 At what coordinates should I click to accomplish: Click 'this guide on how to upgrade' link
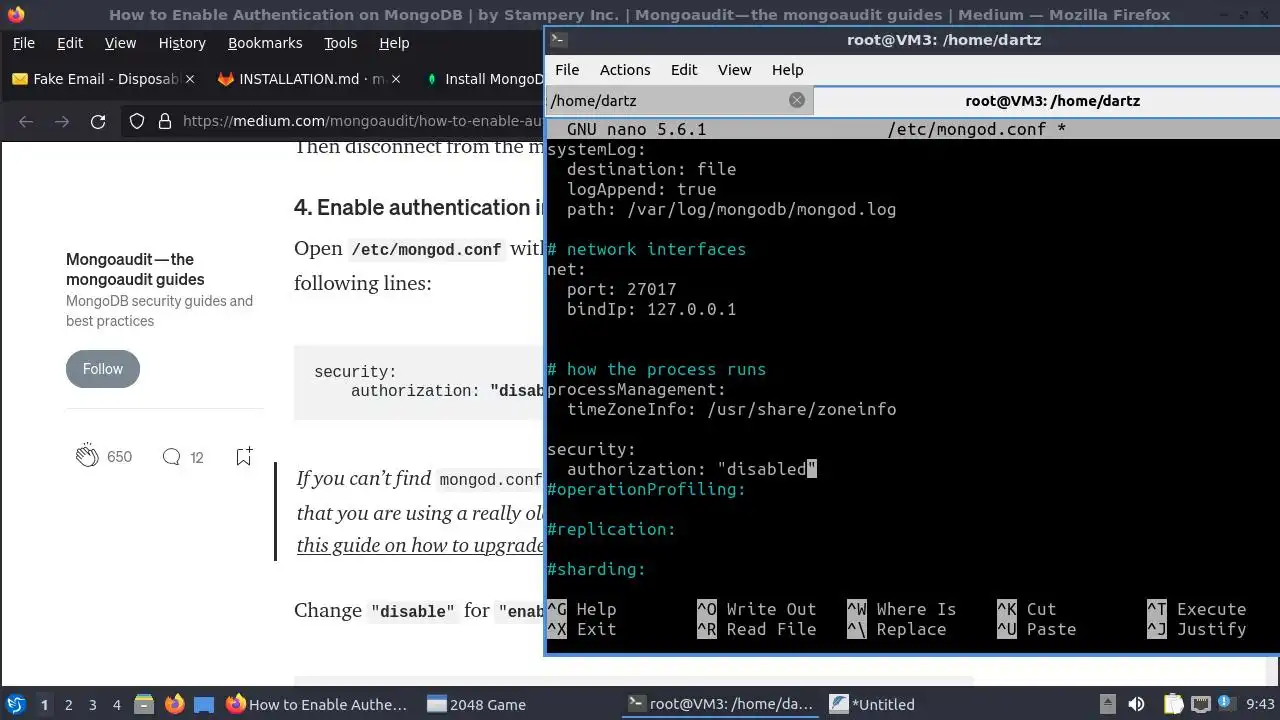click(x=420, y=545)
